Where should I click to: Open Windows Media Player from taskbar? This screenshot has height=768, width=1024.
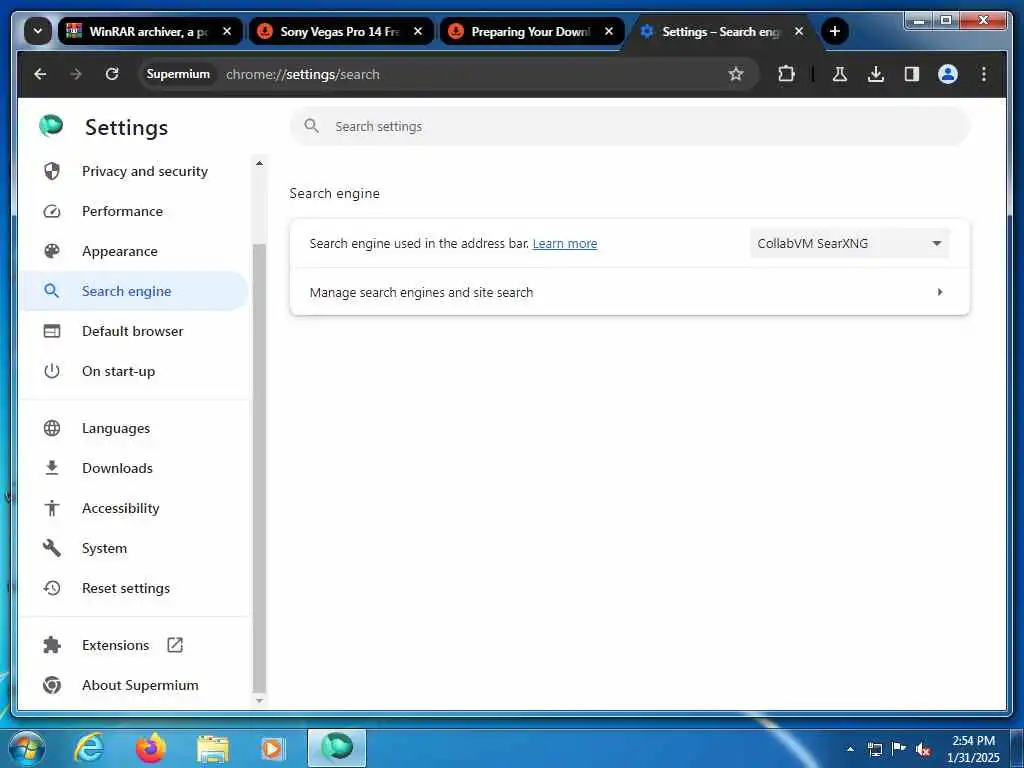click(x=274, y=748)
